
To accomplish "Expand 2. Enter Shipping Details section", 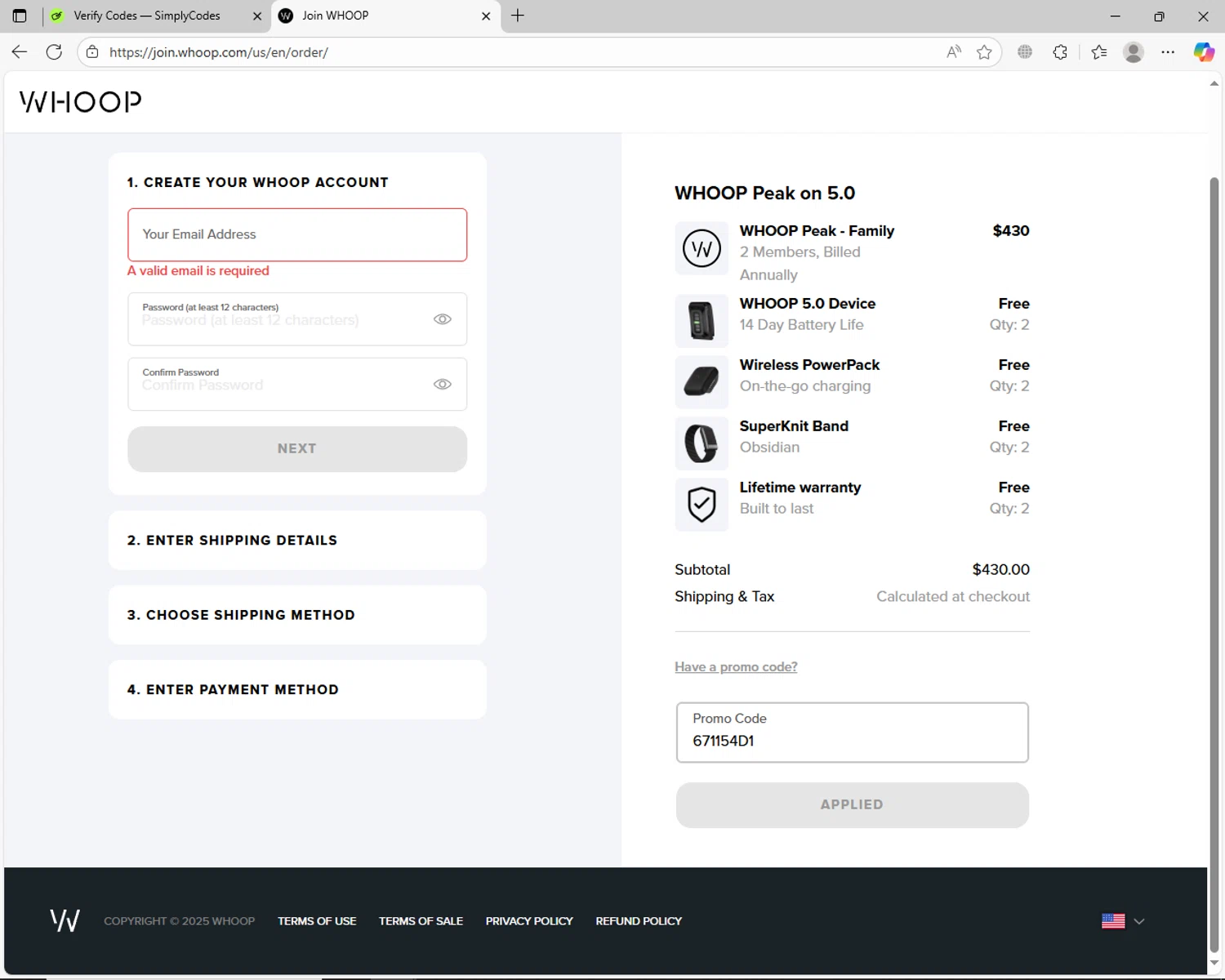I will [297, 541].
